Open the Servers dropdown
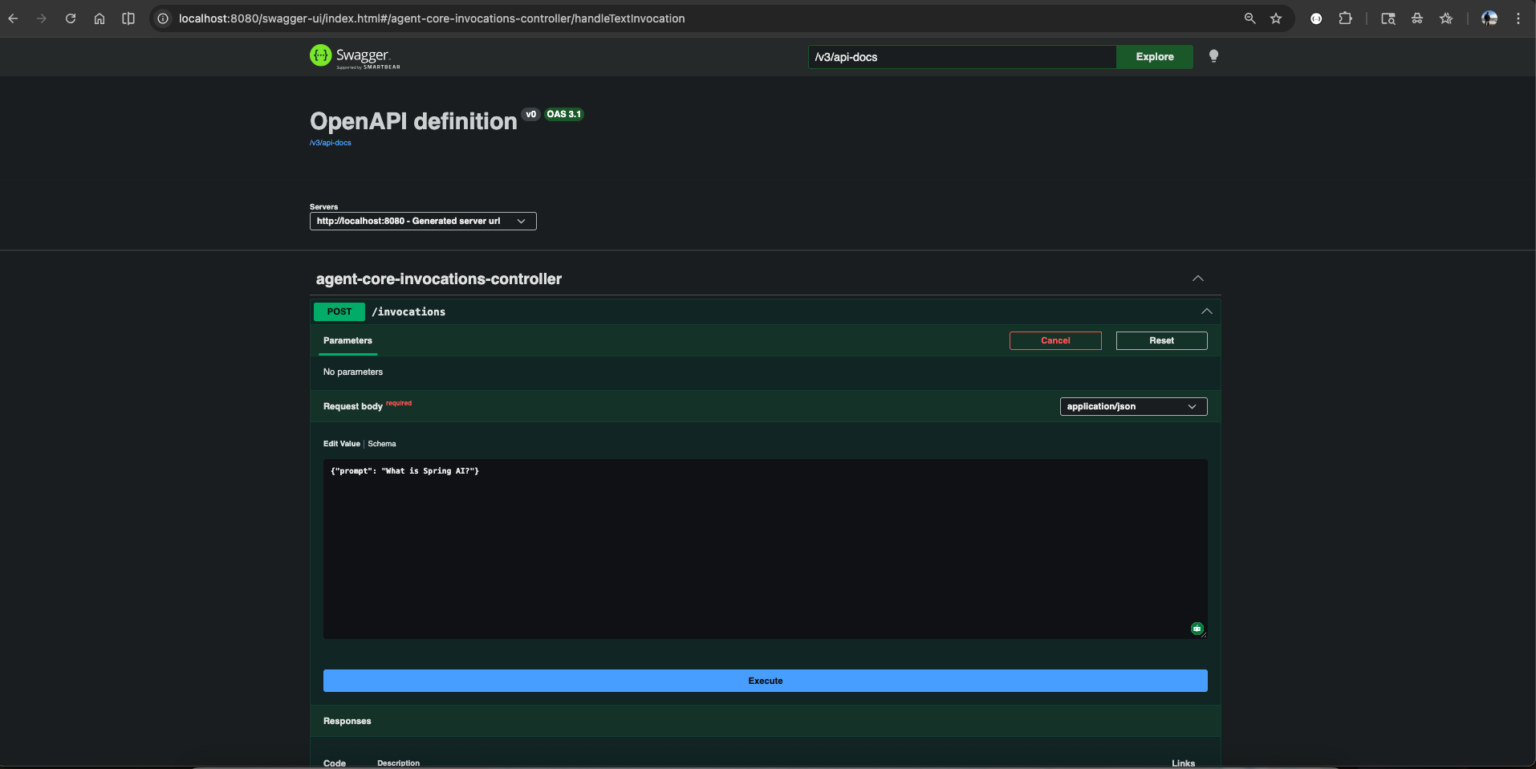The width and height of the screenshot is (1536, 769). pyautogui.click(x=423, y=221)
